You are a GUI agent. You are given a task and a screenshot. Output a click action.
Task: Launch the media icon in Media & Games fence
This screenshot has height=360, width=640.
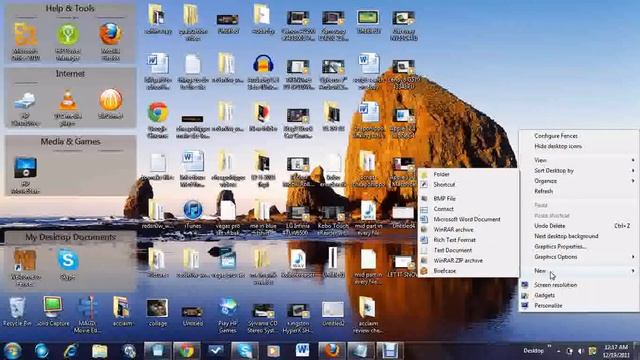point(25,175)
